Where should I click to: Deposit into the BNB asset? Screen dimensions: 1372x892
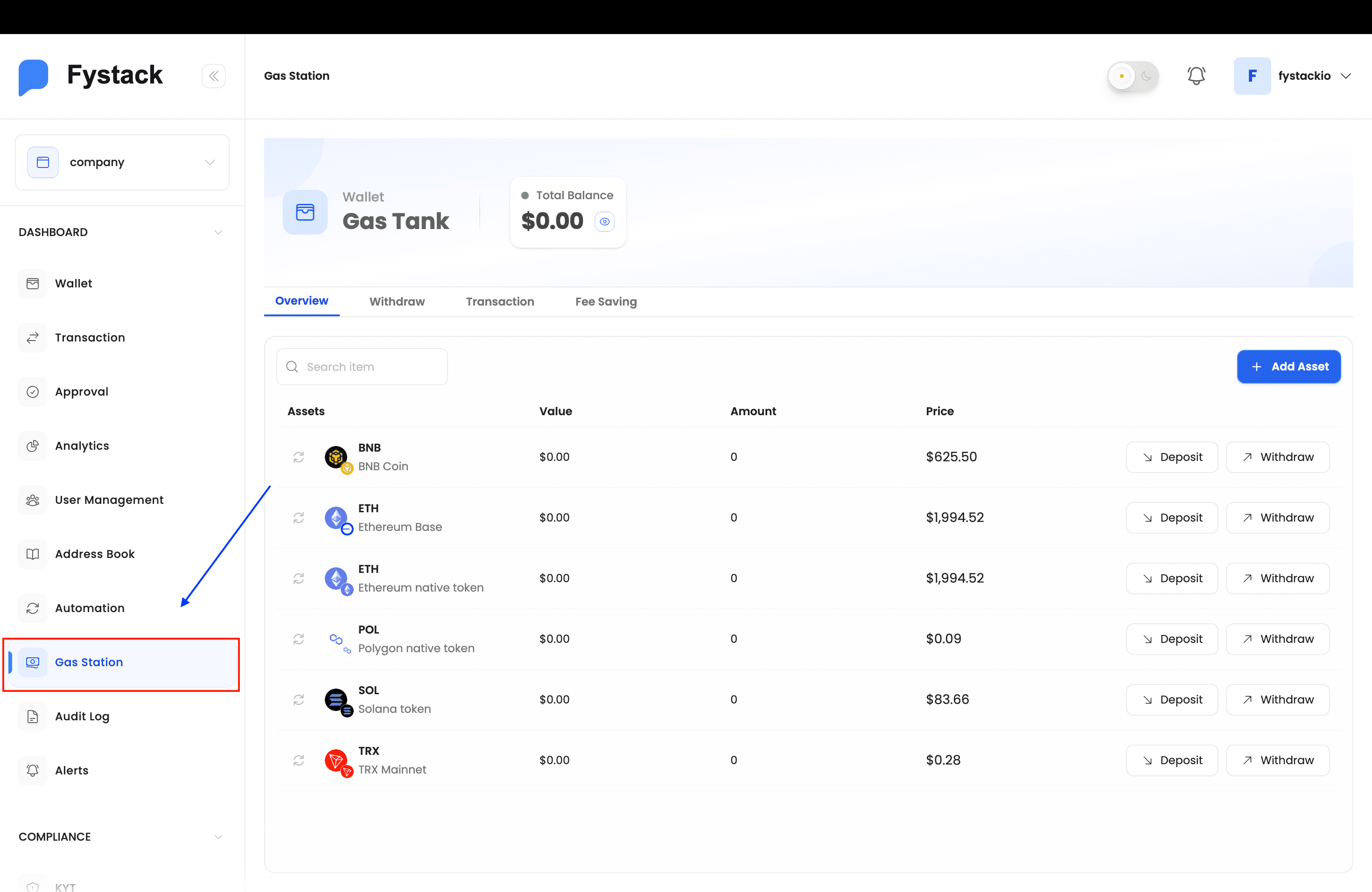coord(1171,457)
